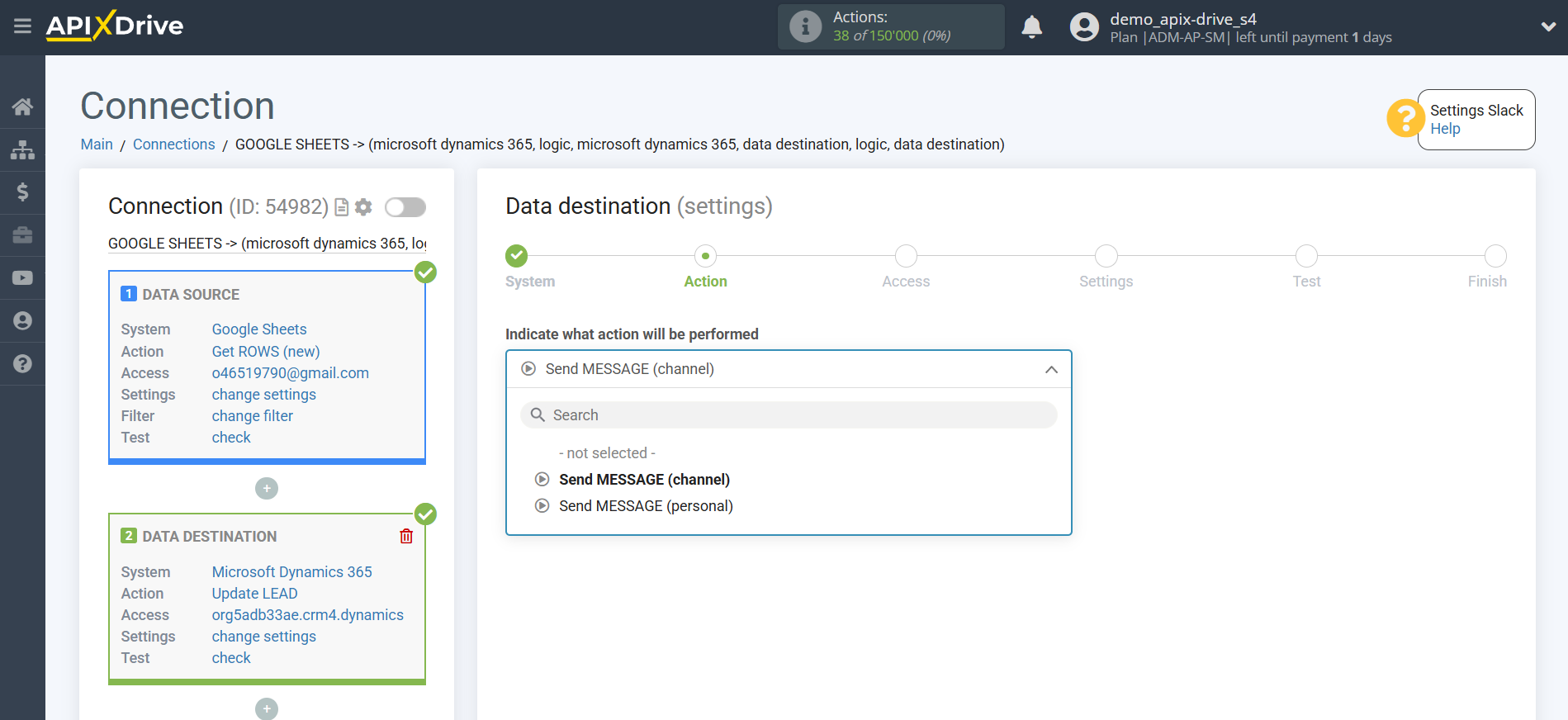This screenshot has height=720, width=1568.
Task: Select - not selected - option
Action: point(607,453)
